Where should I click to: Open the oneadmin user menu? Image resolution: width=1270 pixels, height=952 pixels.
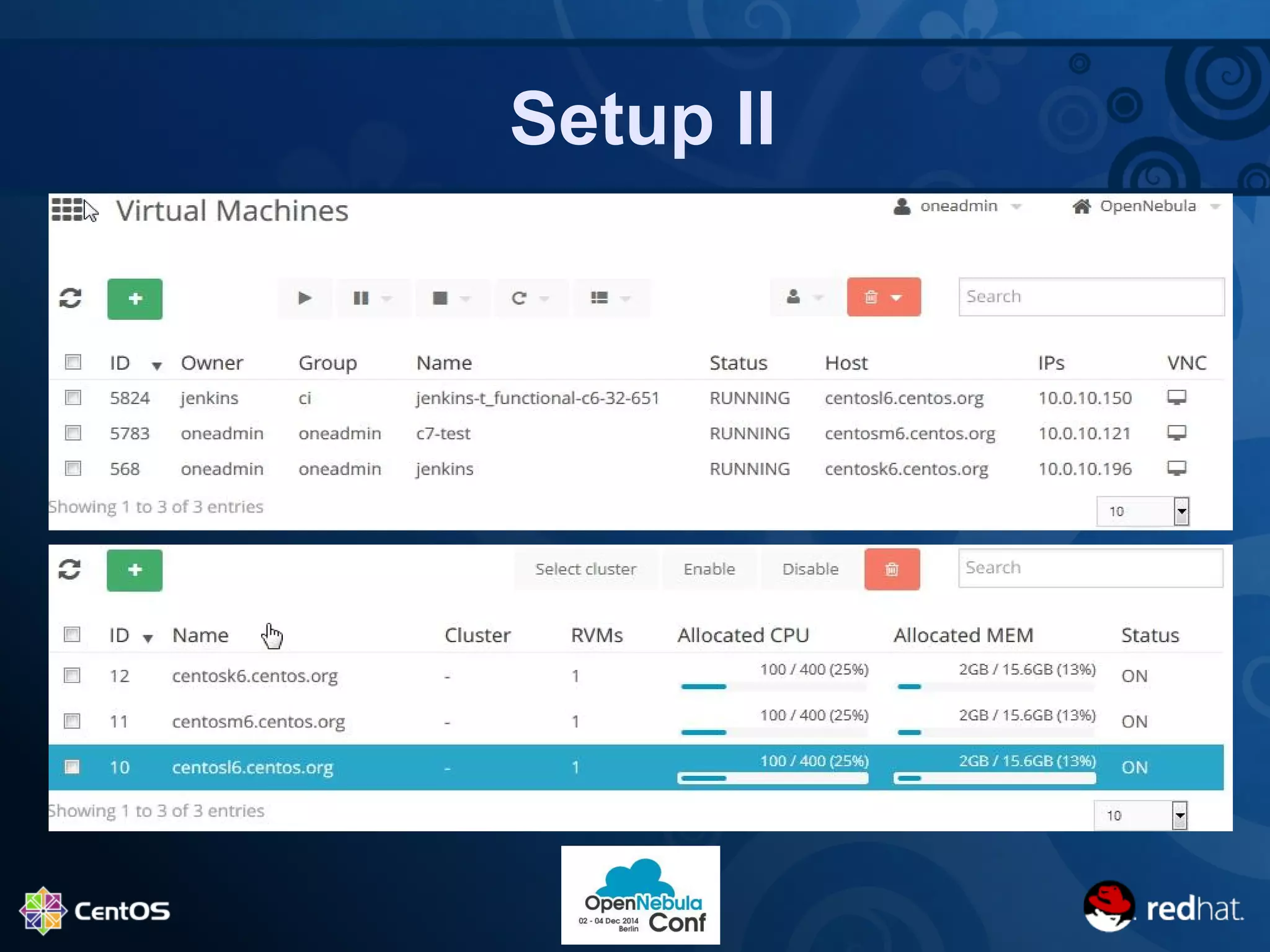[958, 206]
